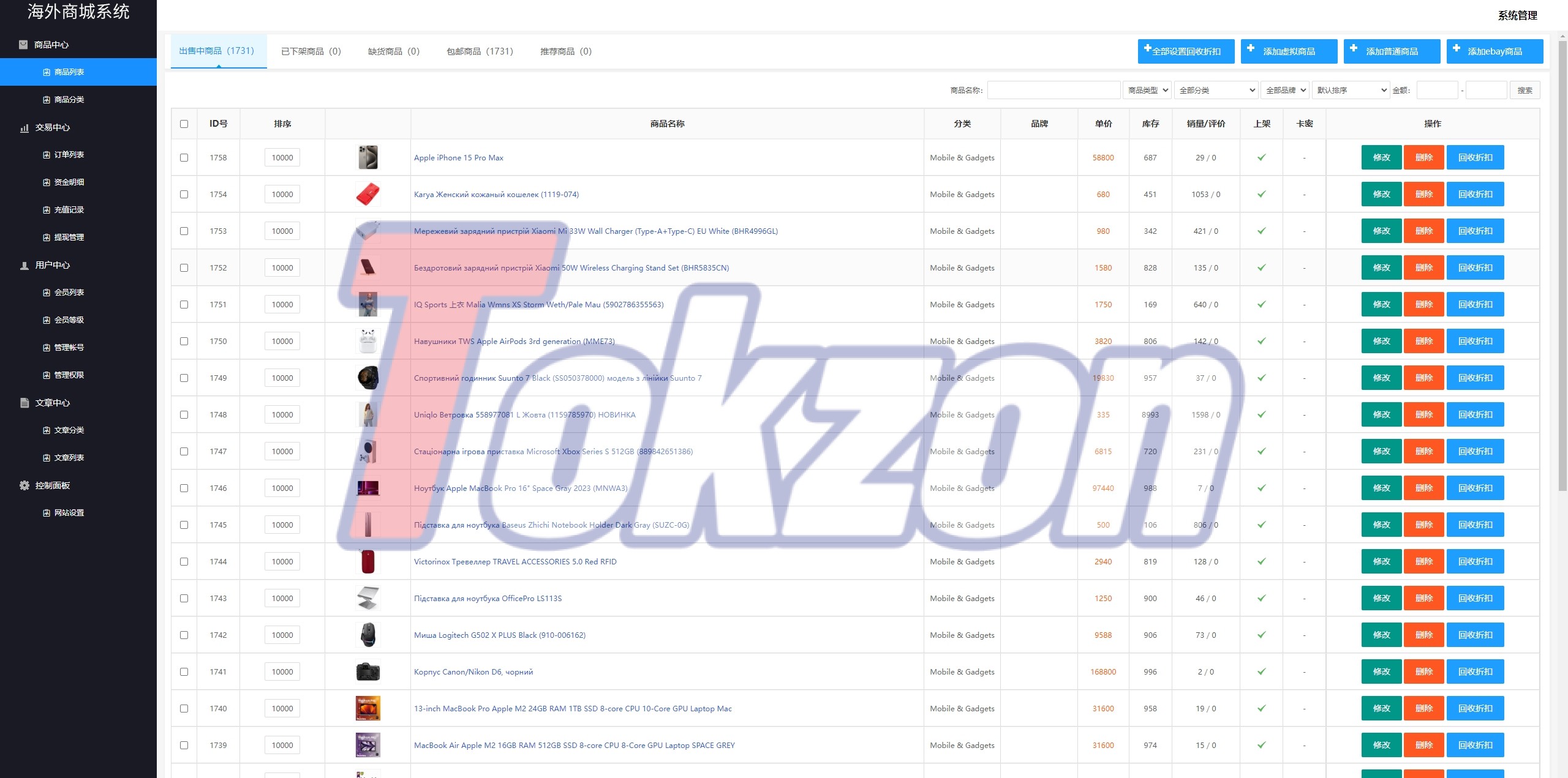This screenshot has width=1568, height=778.
Task: Click the 文章中心 document icon
Action: click(x=24, y=403)
